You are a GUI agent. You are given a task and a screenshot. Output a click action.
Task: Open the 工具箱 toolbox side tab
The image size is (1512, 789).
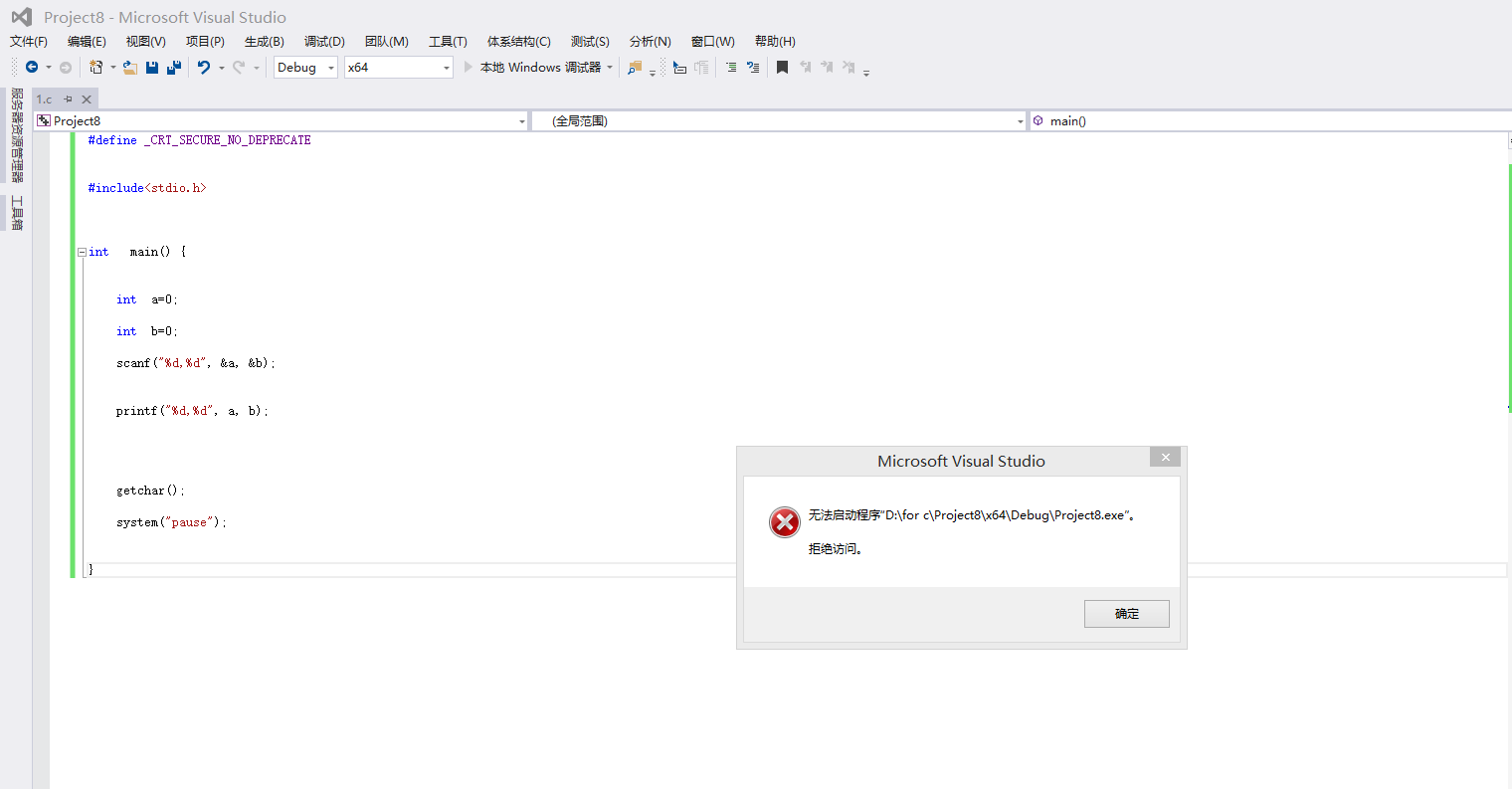[17, 212]
